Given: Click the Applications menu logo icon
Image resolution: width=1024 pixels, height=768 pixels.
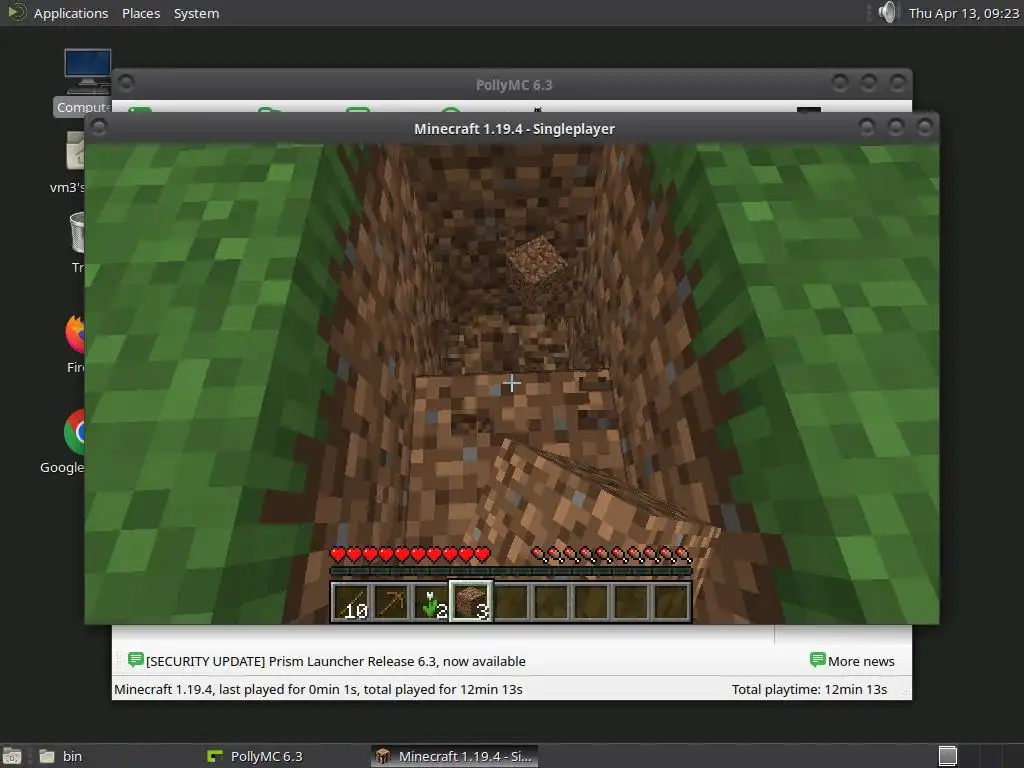Looking at the screenshot, I should pyautogui.click(x=16, y=12).
